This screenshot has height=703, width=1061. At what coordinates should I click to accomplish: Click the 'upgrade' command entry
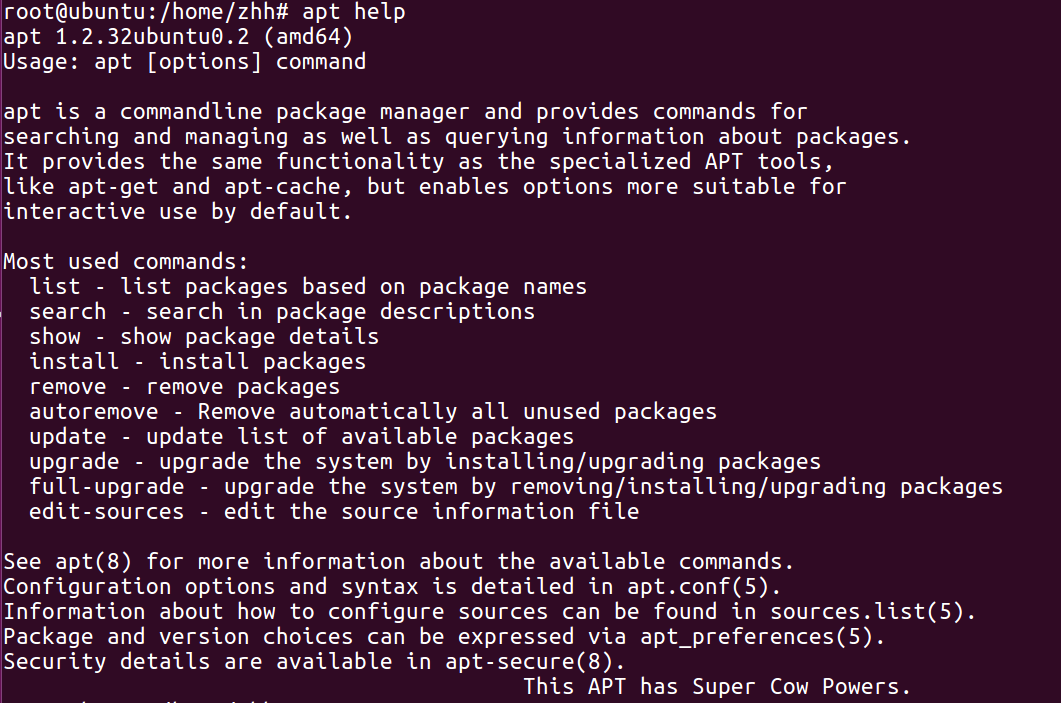(74, 462)
